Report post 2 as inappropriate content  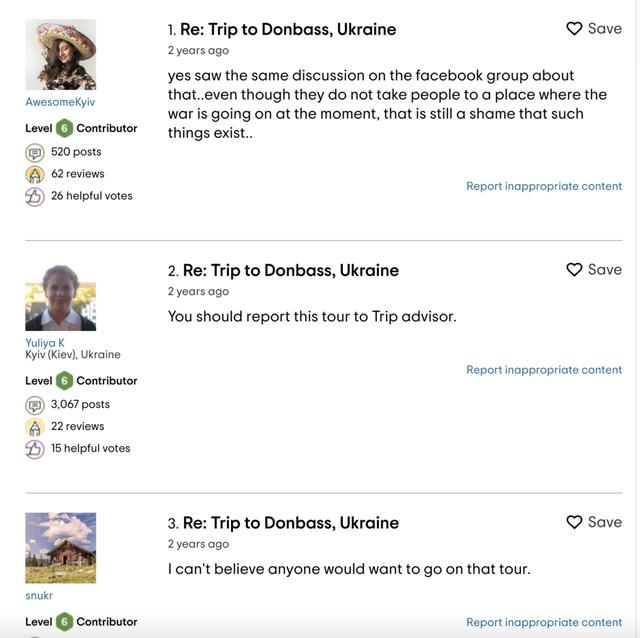click(544, 370)
